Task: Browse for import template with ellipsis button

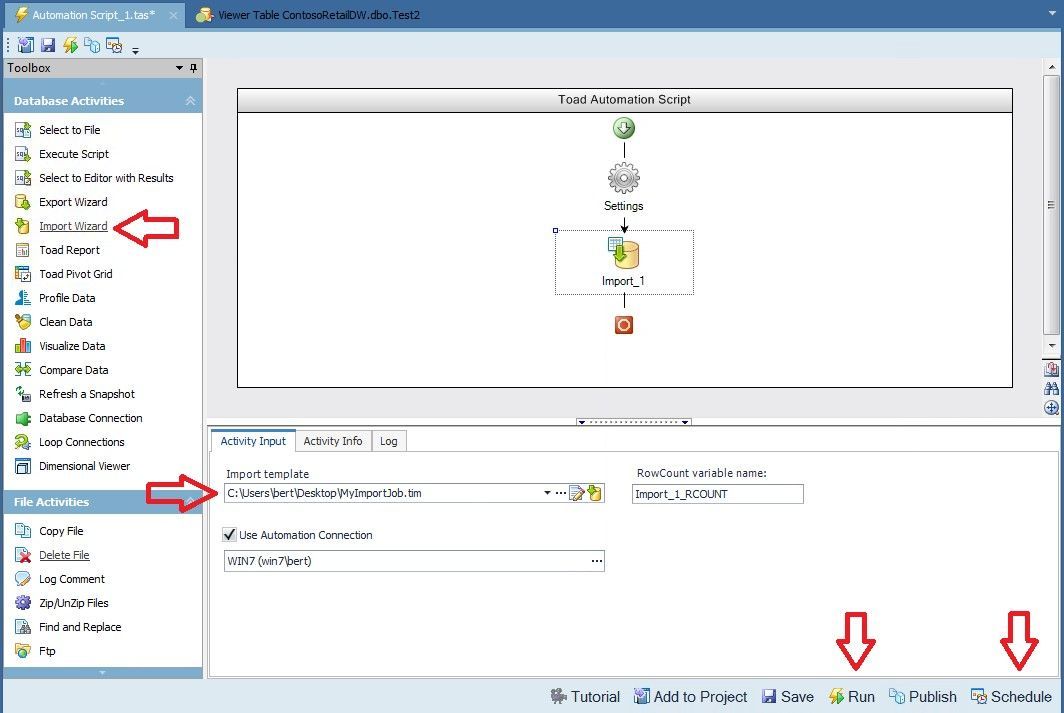Action: tap(560, 493)
